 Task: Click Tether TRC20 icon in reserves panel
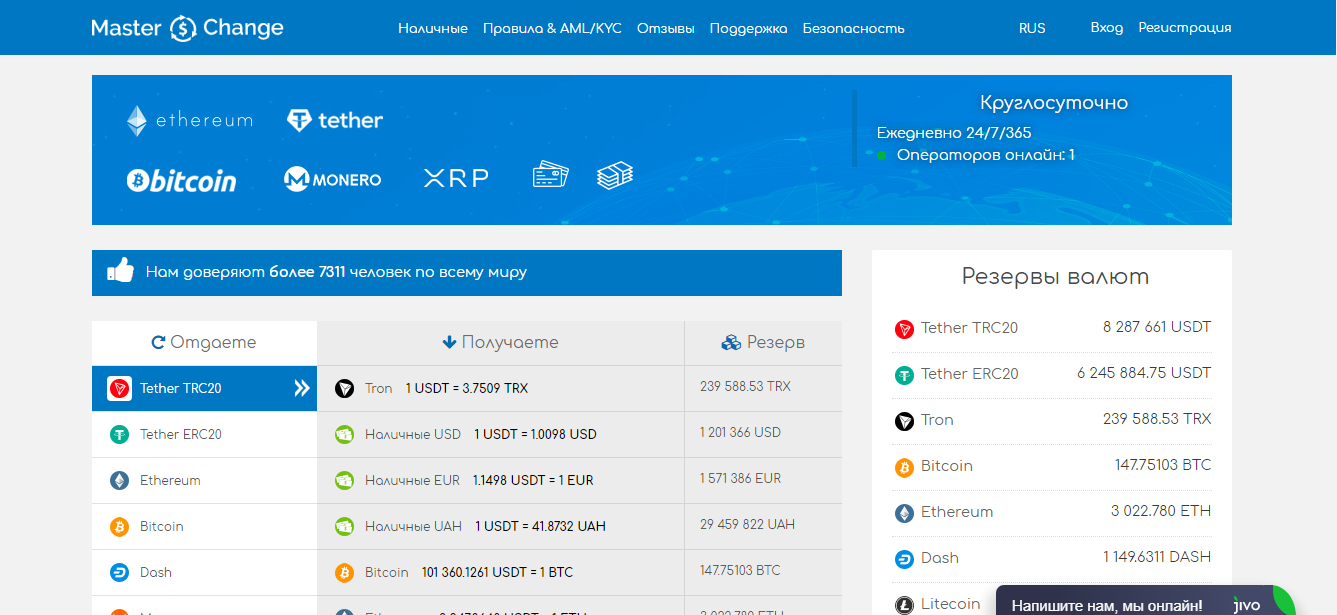click(904, 329)
